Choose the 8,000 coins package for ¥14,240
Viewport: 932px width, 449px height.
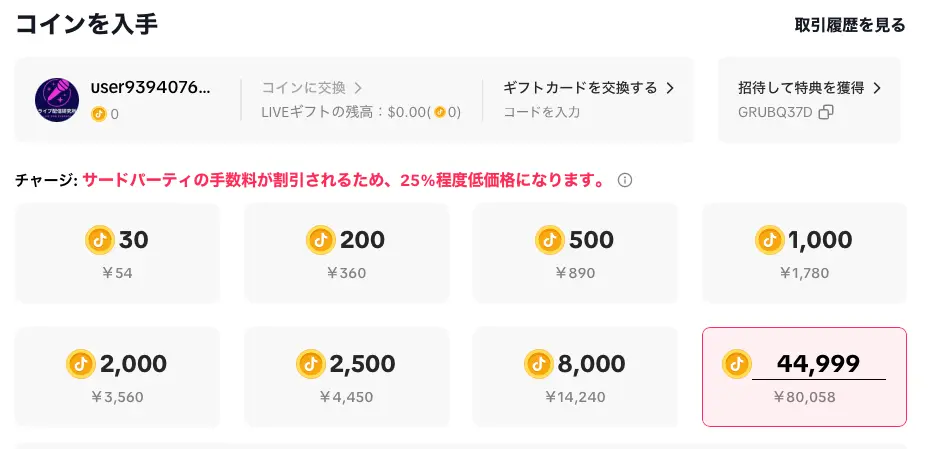point(575,377)
